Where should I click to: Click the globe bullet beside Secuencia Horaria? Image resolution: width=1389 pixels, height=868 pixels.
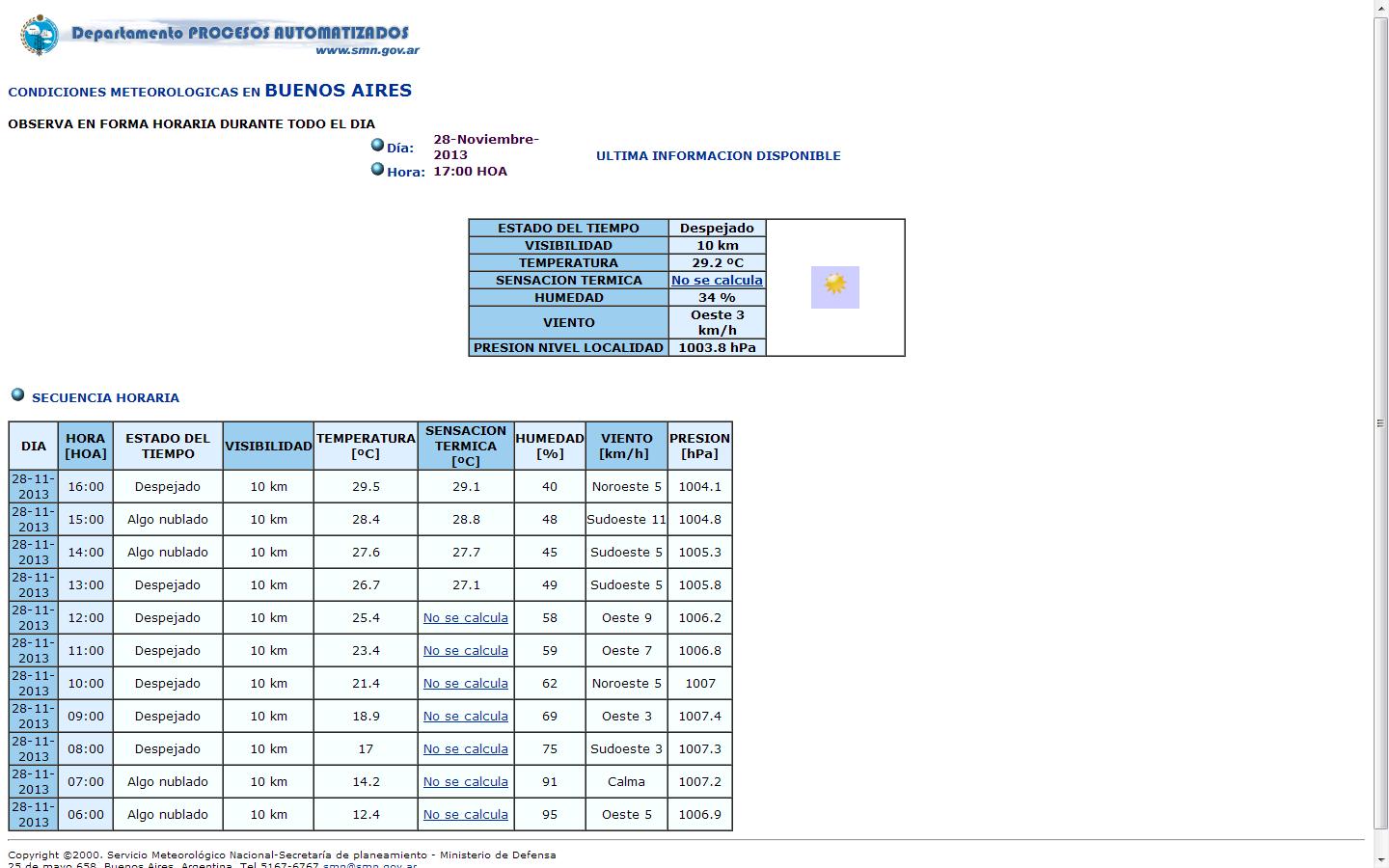point(17,394)
